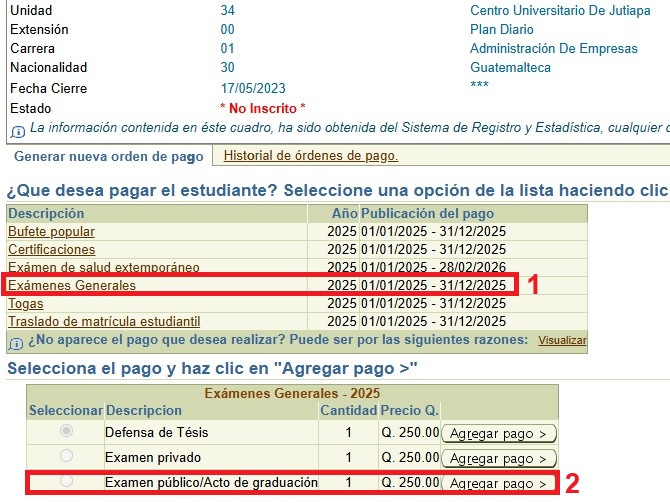Viewport: 670px width, 503px height.
Task: Click the Publicación del pago column header
Action: pyautogui.click(x=427, y=214)
